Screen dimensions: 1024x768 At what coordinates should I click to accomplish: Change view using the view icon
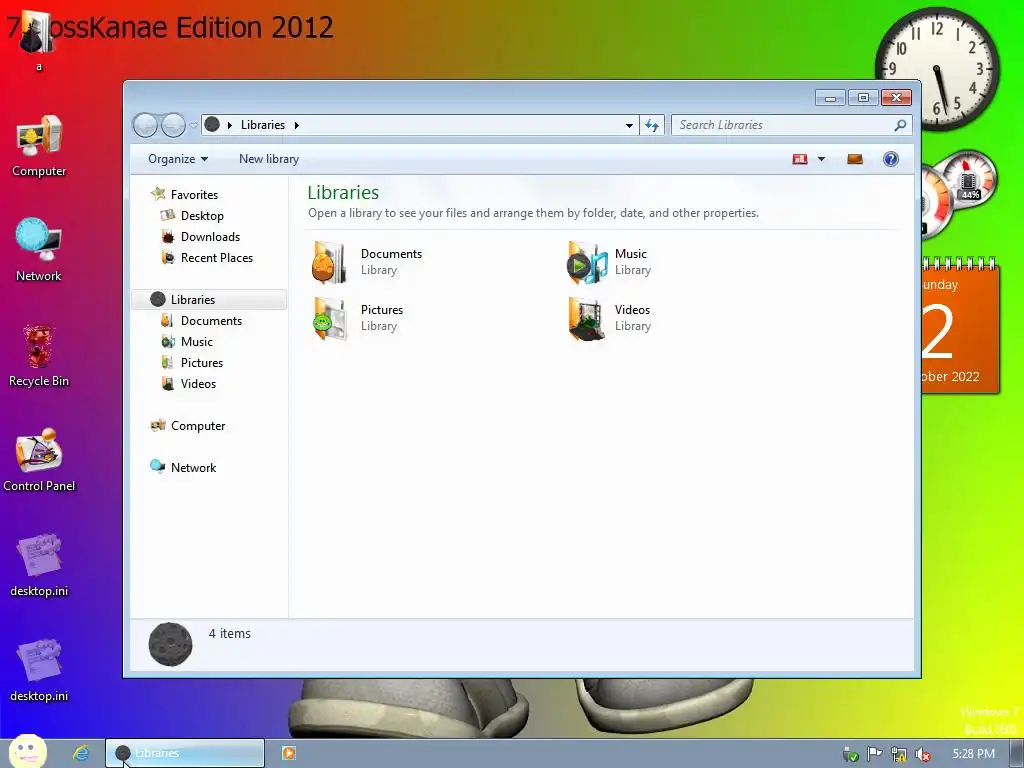click(x=799, y=159)
